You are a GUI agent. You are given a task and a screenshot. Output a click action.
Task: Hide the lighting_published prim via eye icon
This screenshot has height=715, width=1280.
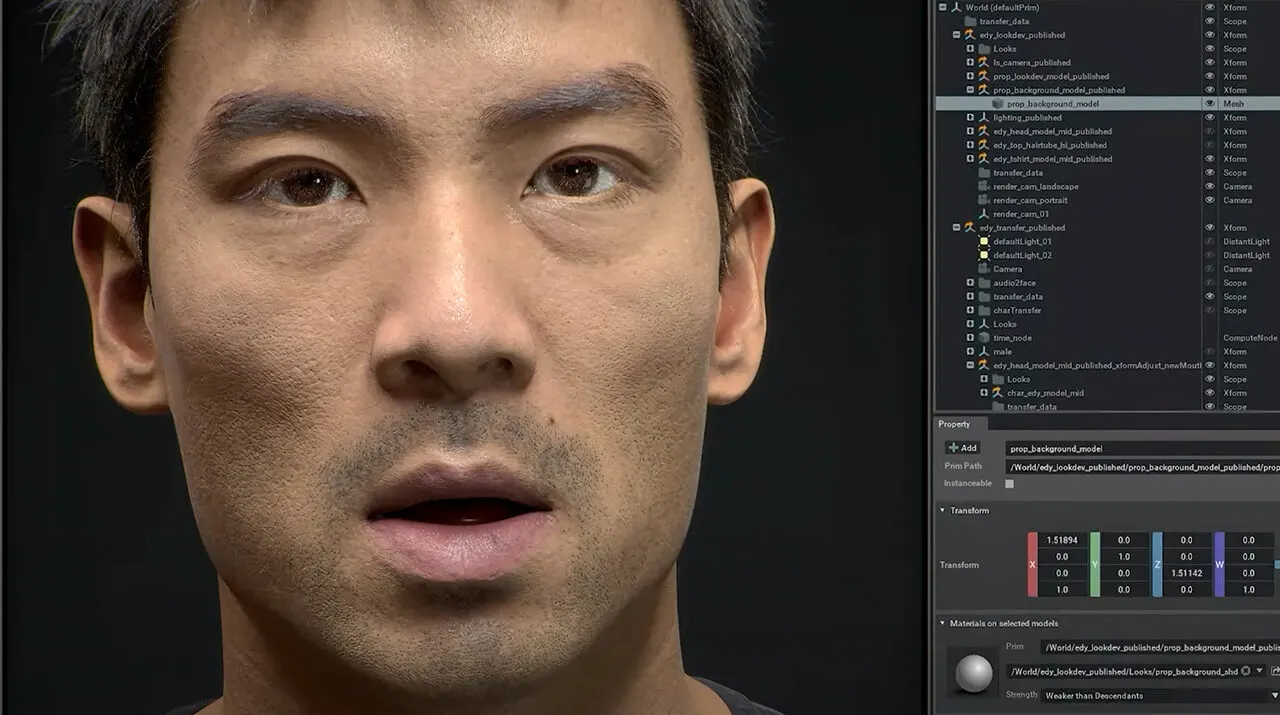point(1210,118)
